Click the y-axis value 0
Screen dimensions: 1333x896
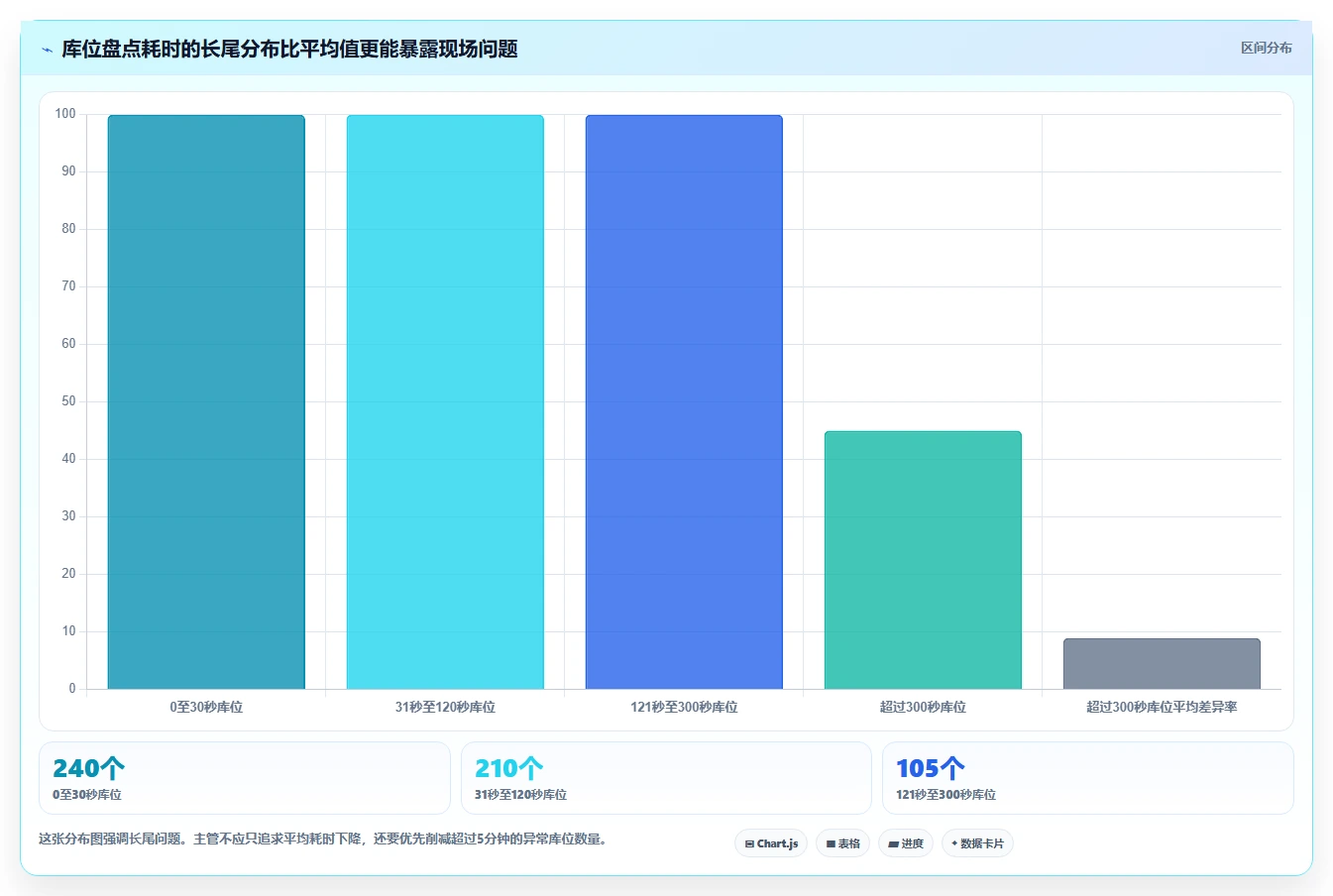(72, 689)
